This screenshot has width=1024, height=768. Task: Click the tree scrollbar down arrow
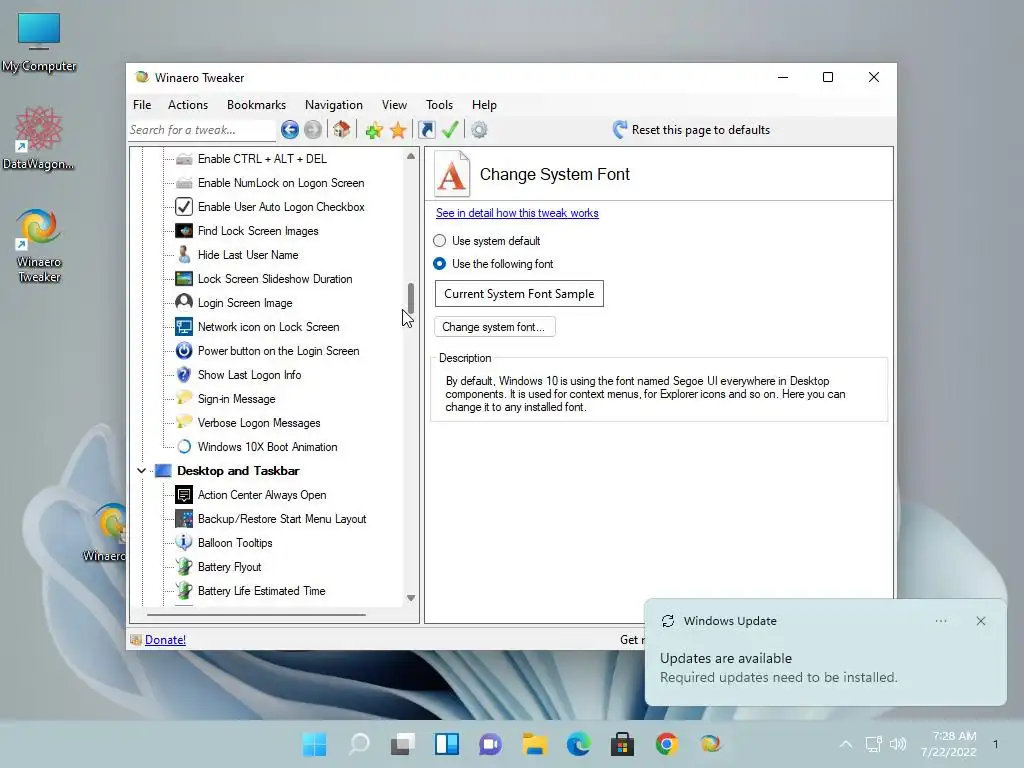[x=411, y=598]
